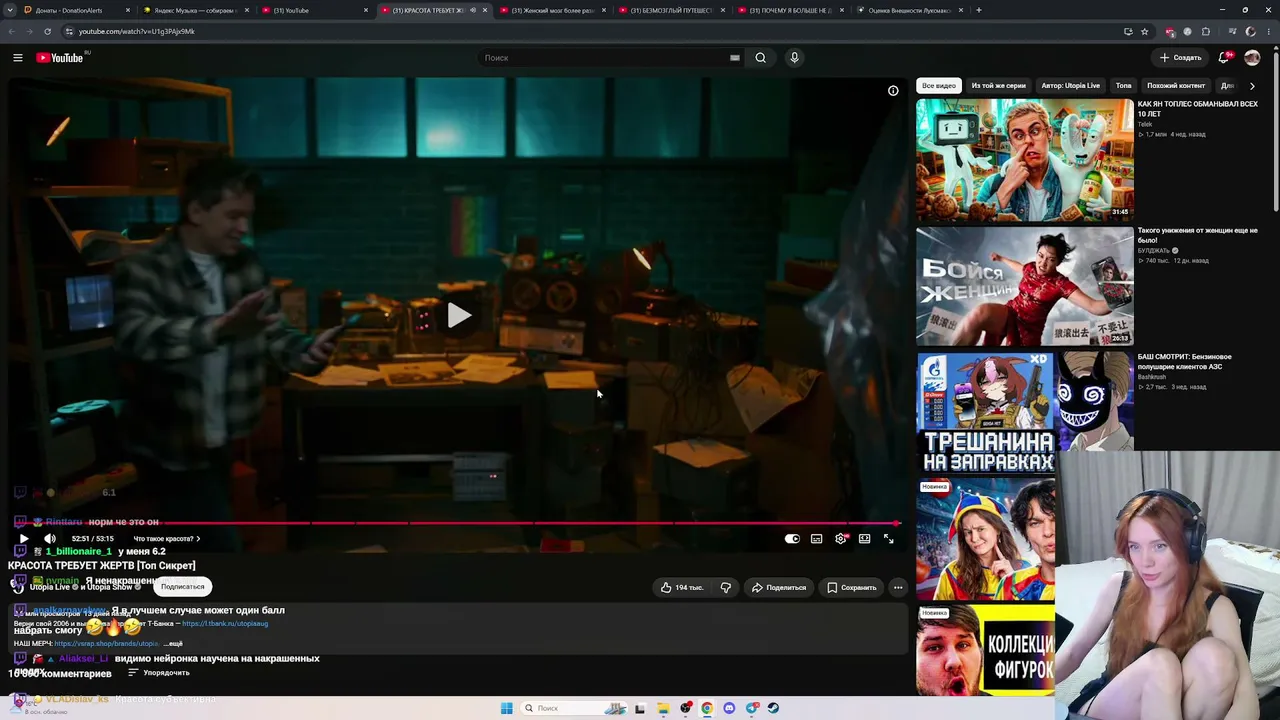
Task: Enter fullscreen mode
Action: [x=888, y=539]
